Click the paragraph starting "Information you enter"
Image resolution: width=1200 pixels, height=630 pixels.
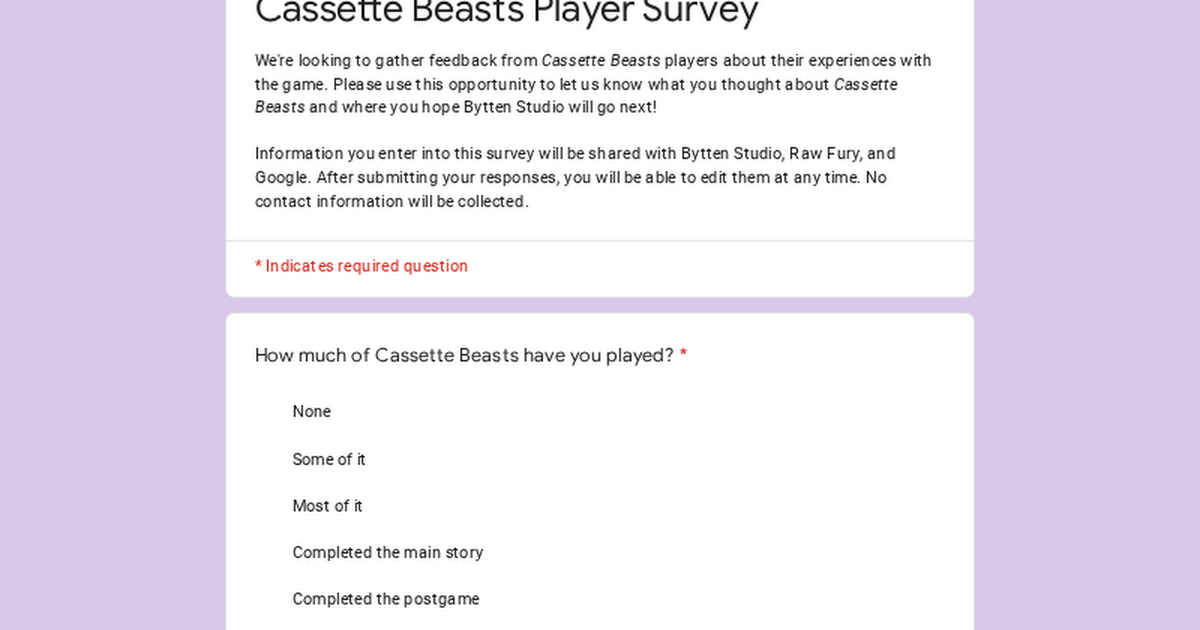pos(575,178)
